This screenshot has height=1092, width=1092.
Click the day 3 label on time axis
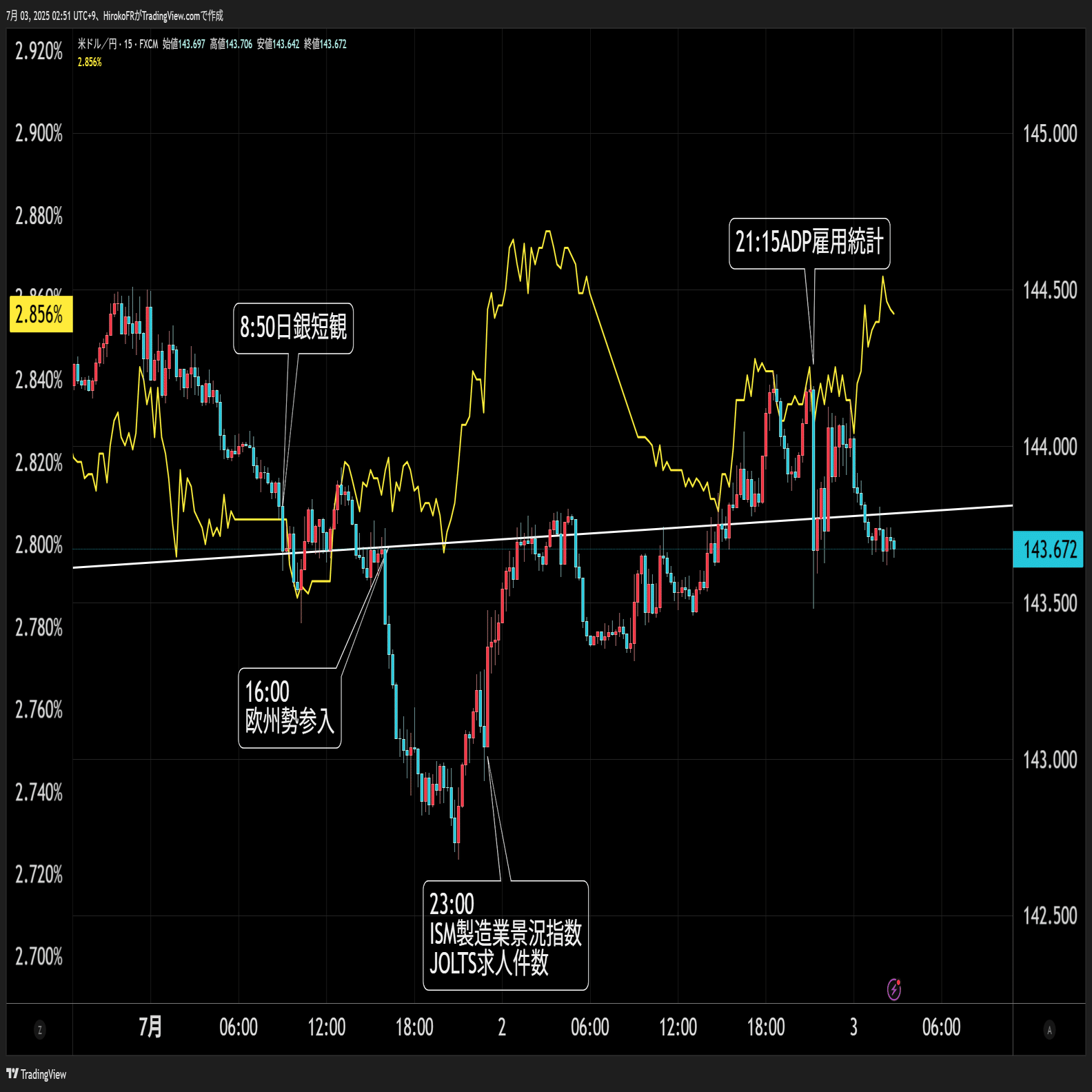853,1027
